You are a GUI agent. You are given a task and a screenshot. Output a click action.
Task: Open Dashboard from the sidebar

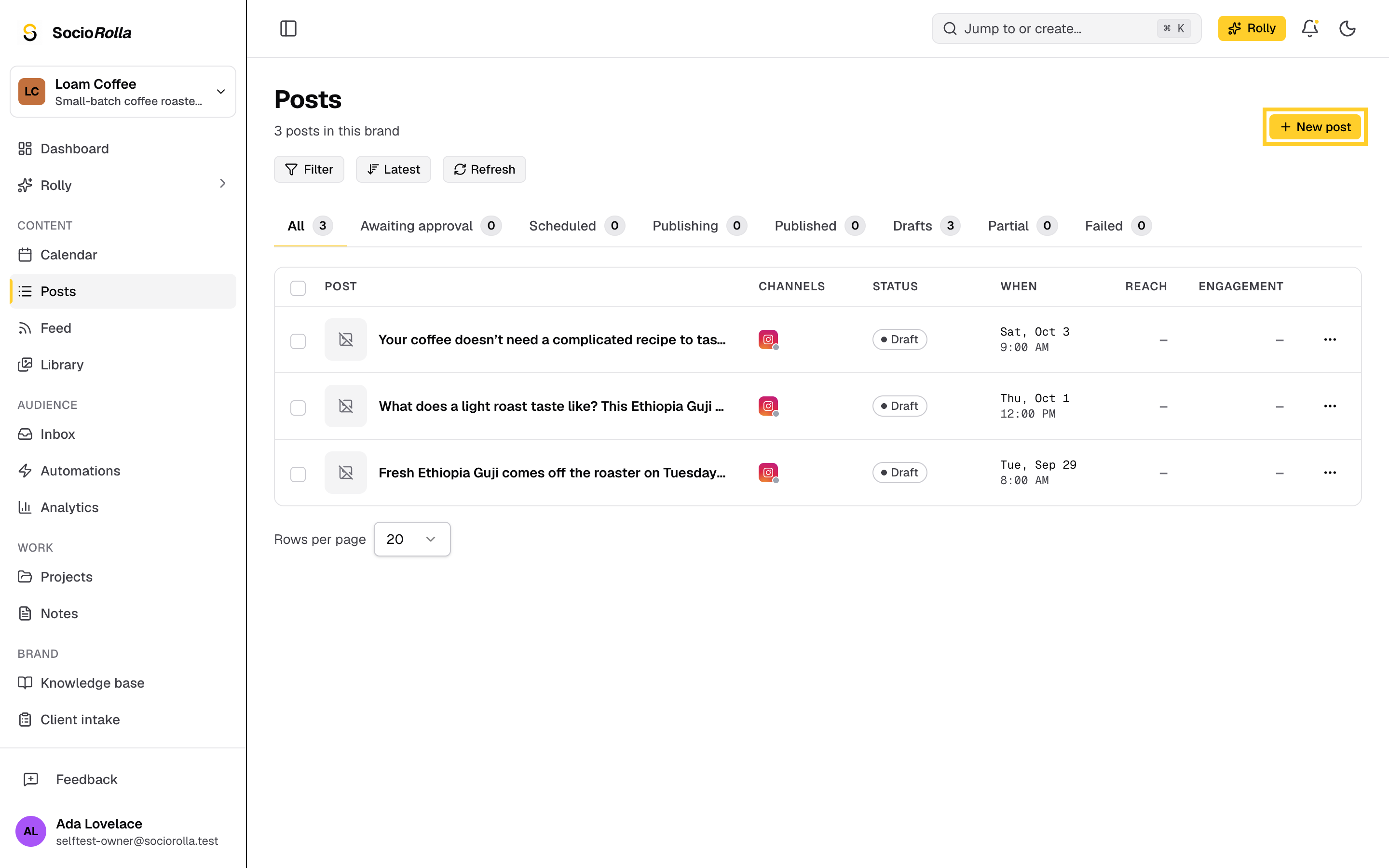123,149
